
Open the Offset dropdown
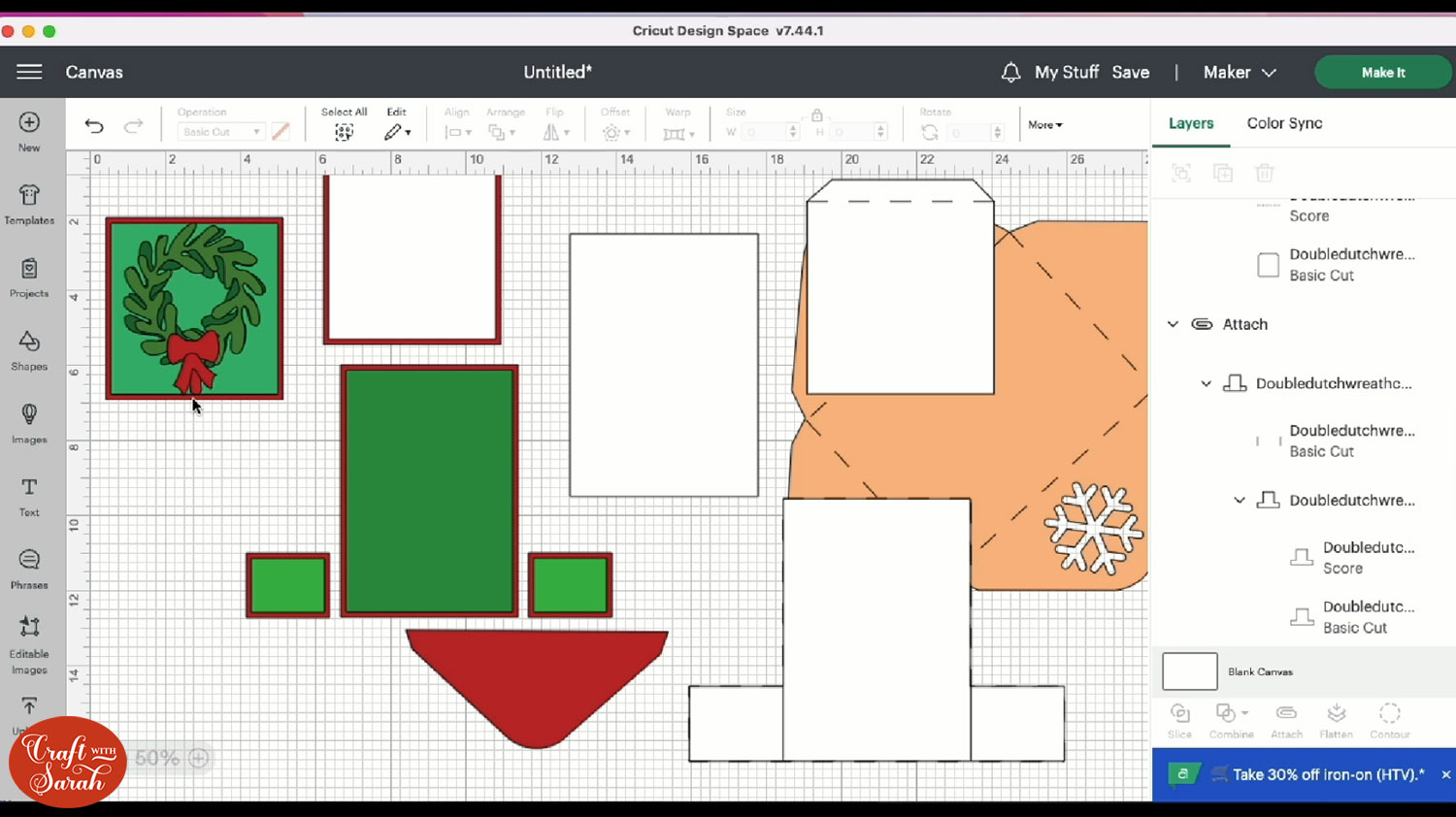(x=615, y=132)
